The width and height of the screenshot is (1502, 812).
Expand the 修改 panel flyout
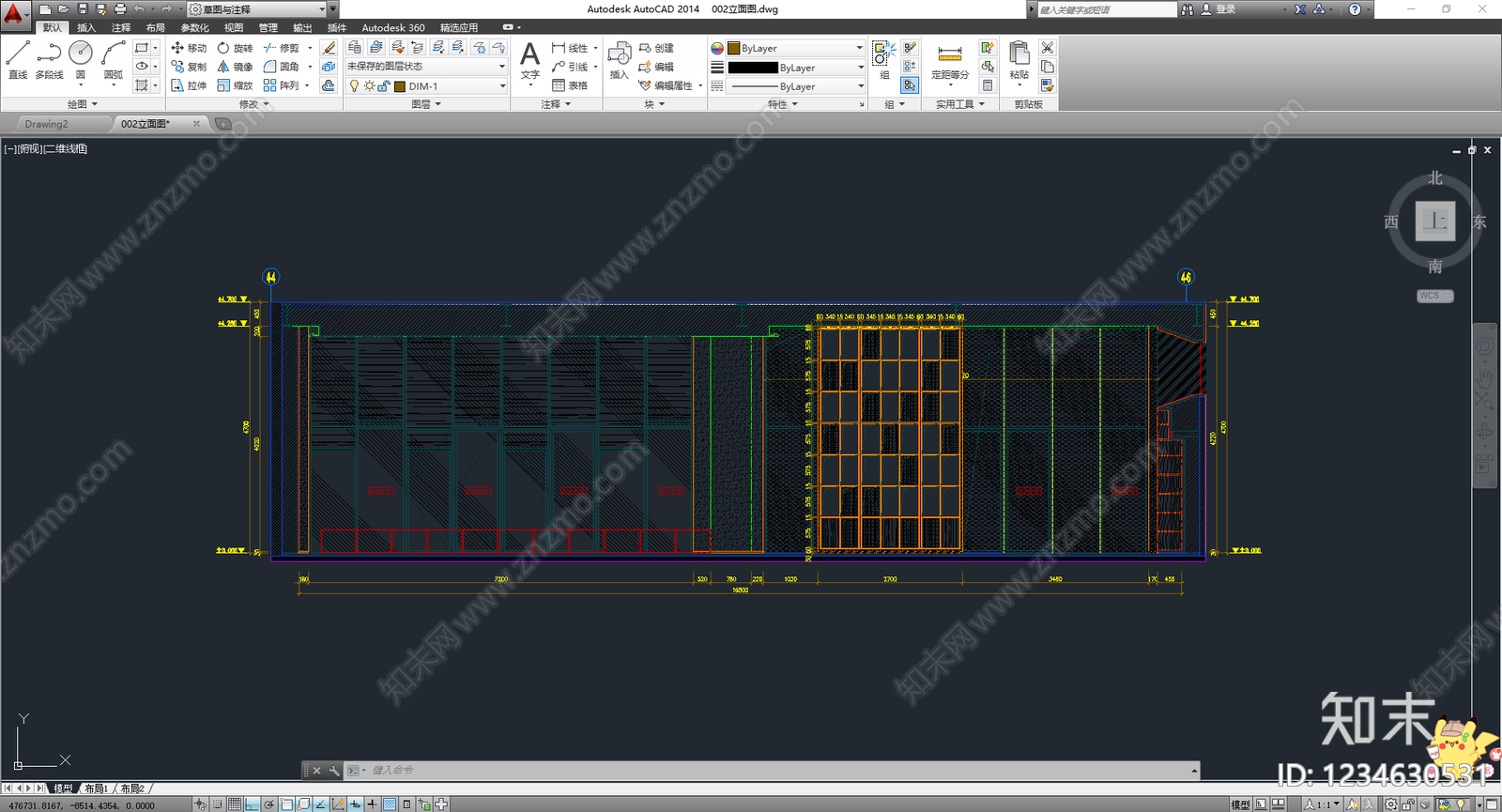[253, 104]
